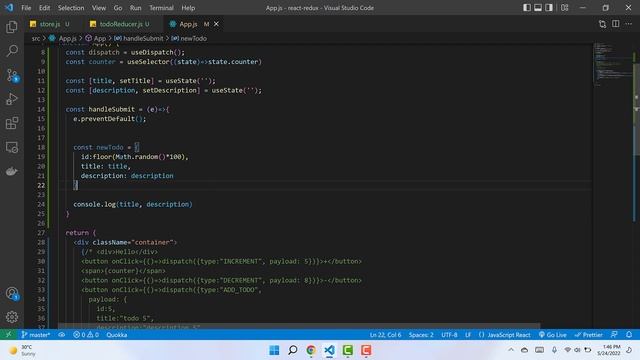Open the Terminal menu

click(161, 8)
